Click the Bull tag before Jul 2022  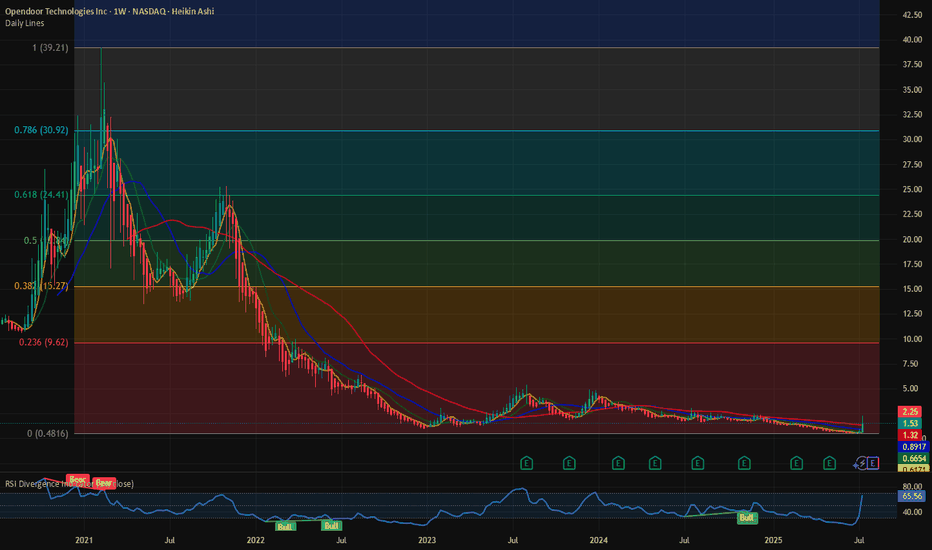tap(331, 526)
